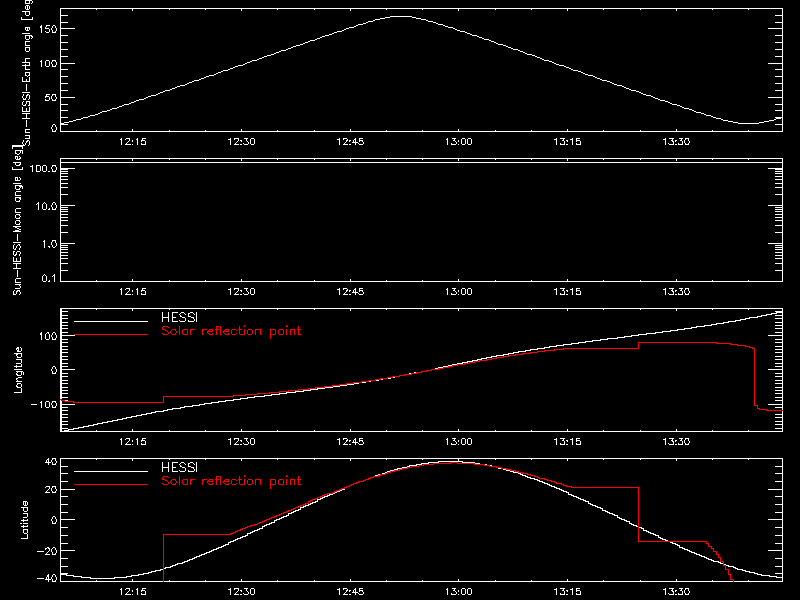
Task: Select the 50 tick on Earth angle axis
Action: 51,97
